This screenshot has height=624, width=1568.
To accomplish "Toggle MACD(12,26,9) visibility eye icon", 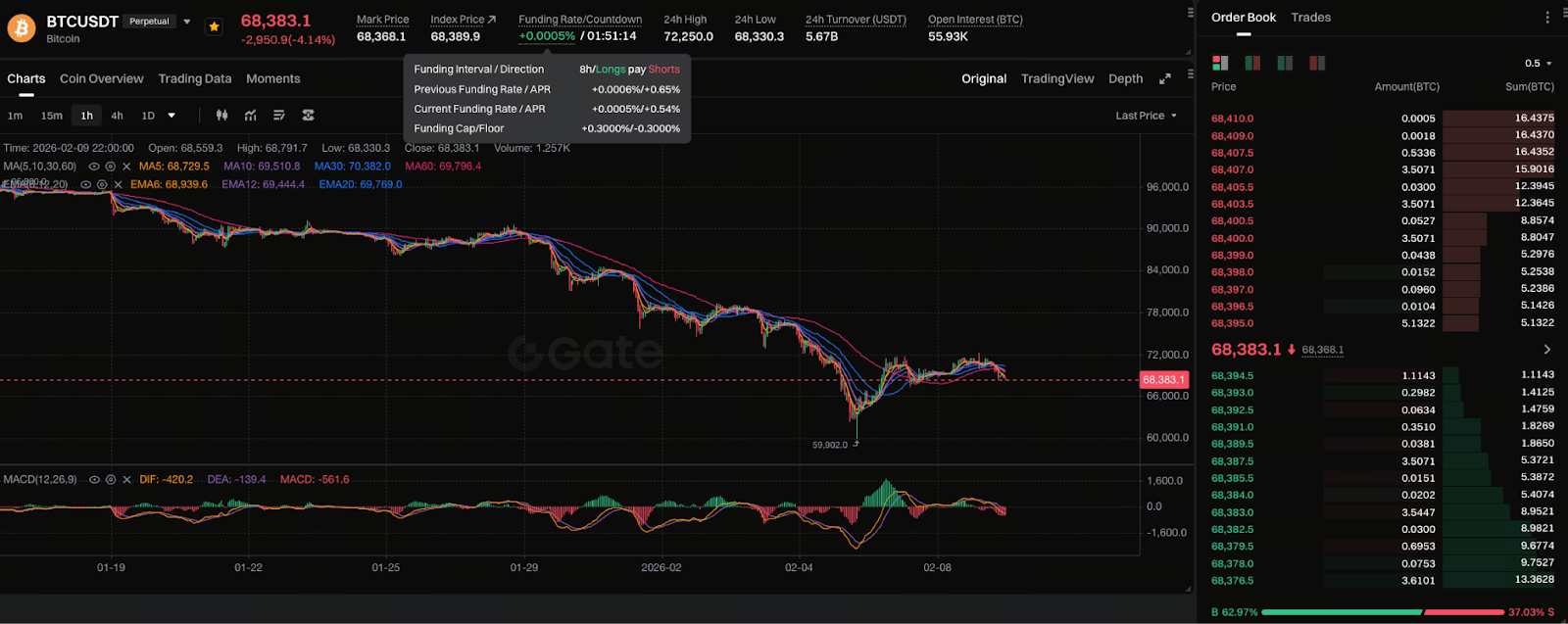I will coord(94,480).
